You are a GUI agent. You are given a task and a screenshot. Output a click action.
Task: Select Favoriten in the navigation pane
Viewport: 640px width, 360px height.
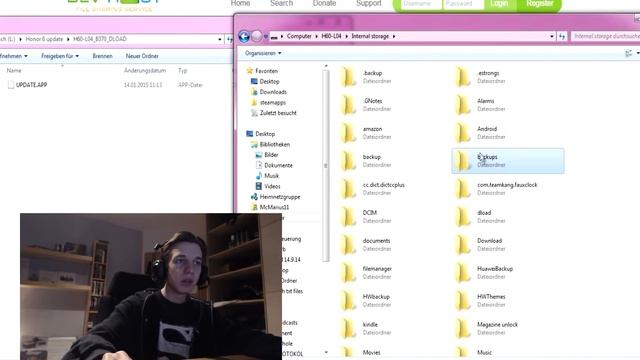coord(266,71)
